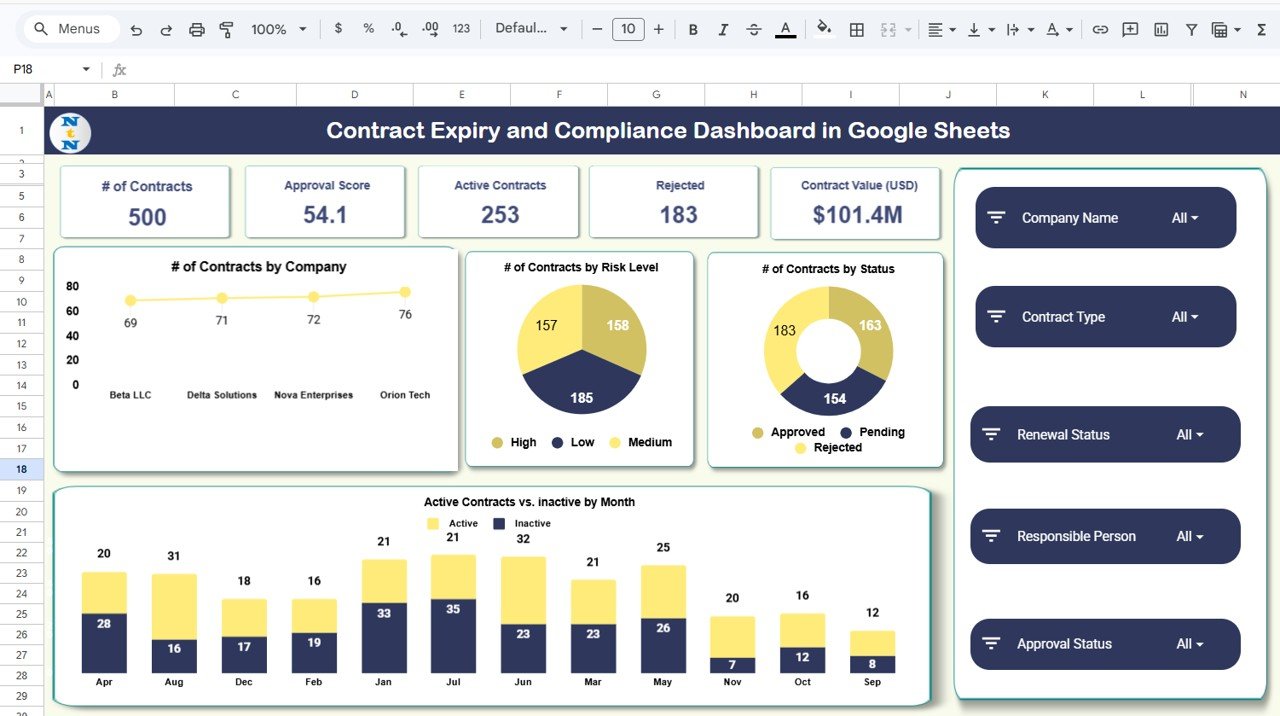Image resolution: width=1280 pixels, height=716 pixels.
Task: Click the Contract Type filter slicer
Action: tap(1105, 316)
